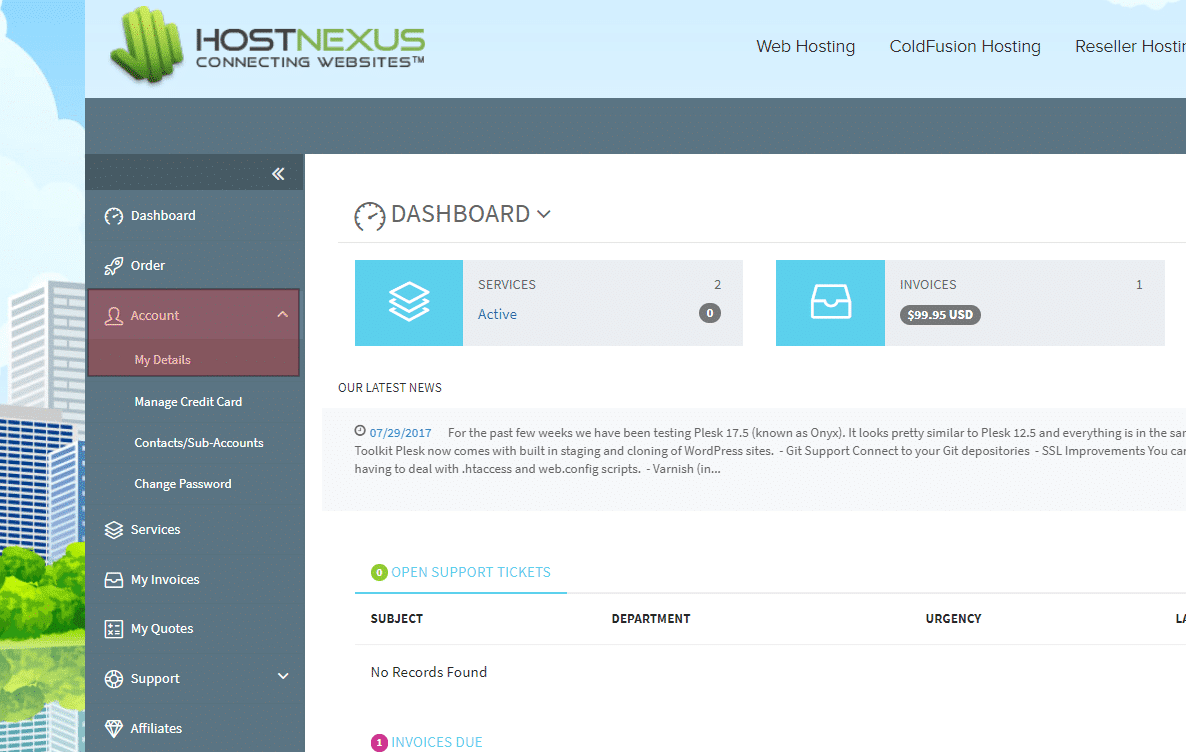Click the Services stacked layers sidebar icon

[114, 530]
